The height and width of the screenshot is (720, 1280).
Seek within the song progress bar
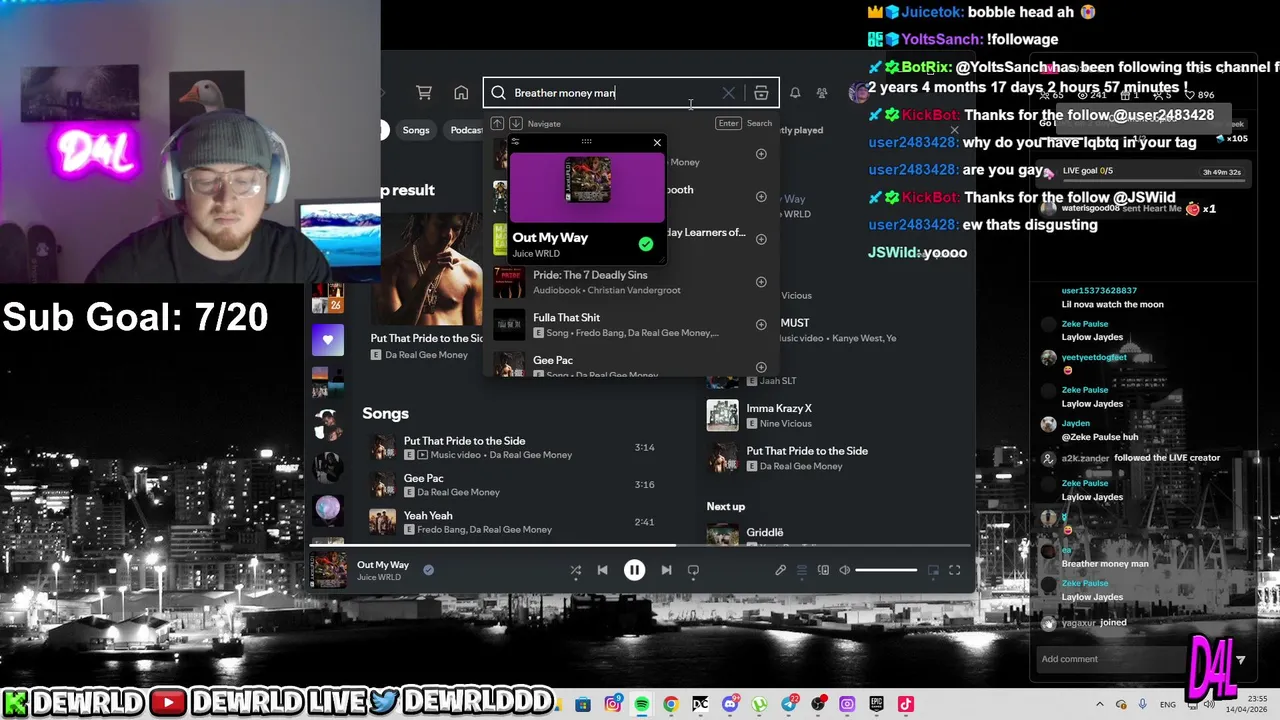click(x=640, y=546)
